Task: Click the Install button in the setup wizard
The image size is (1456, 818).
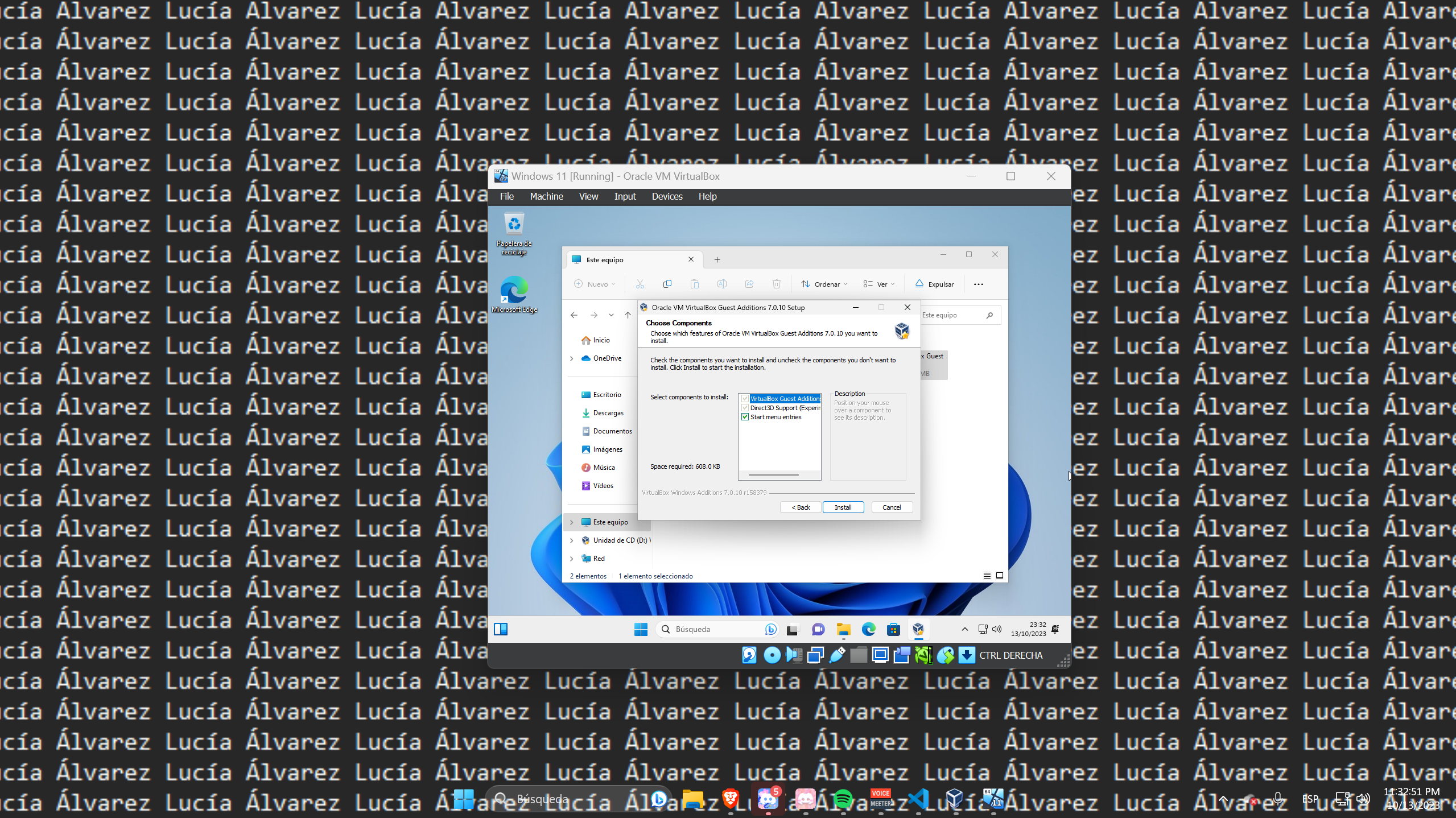Action: point(843,507)
